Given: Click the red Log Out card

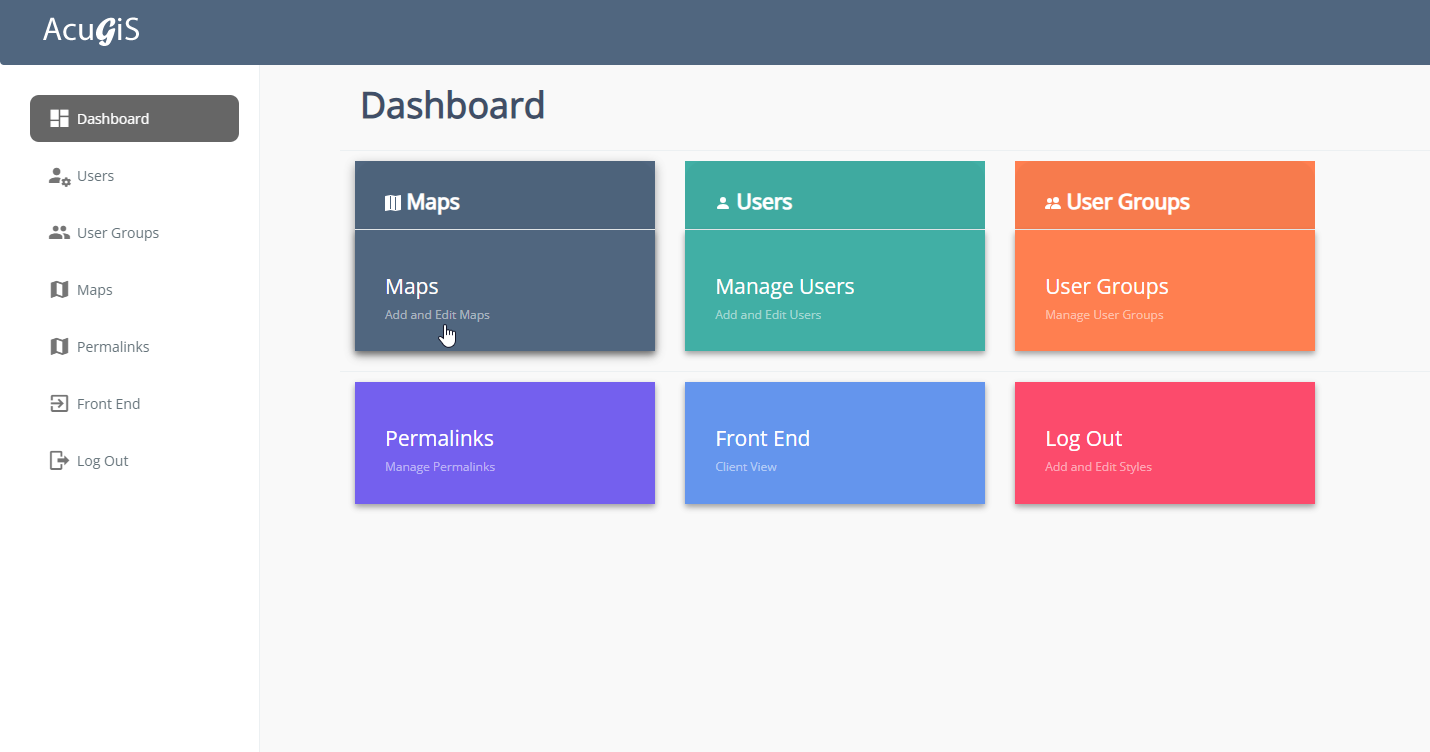Looking at the screenshot, I should click(x=1164, y=443).
